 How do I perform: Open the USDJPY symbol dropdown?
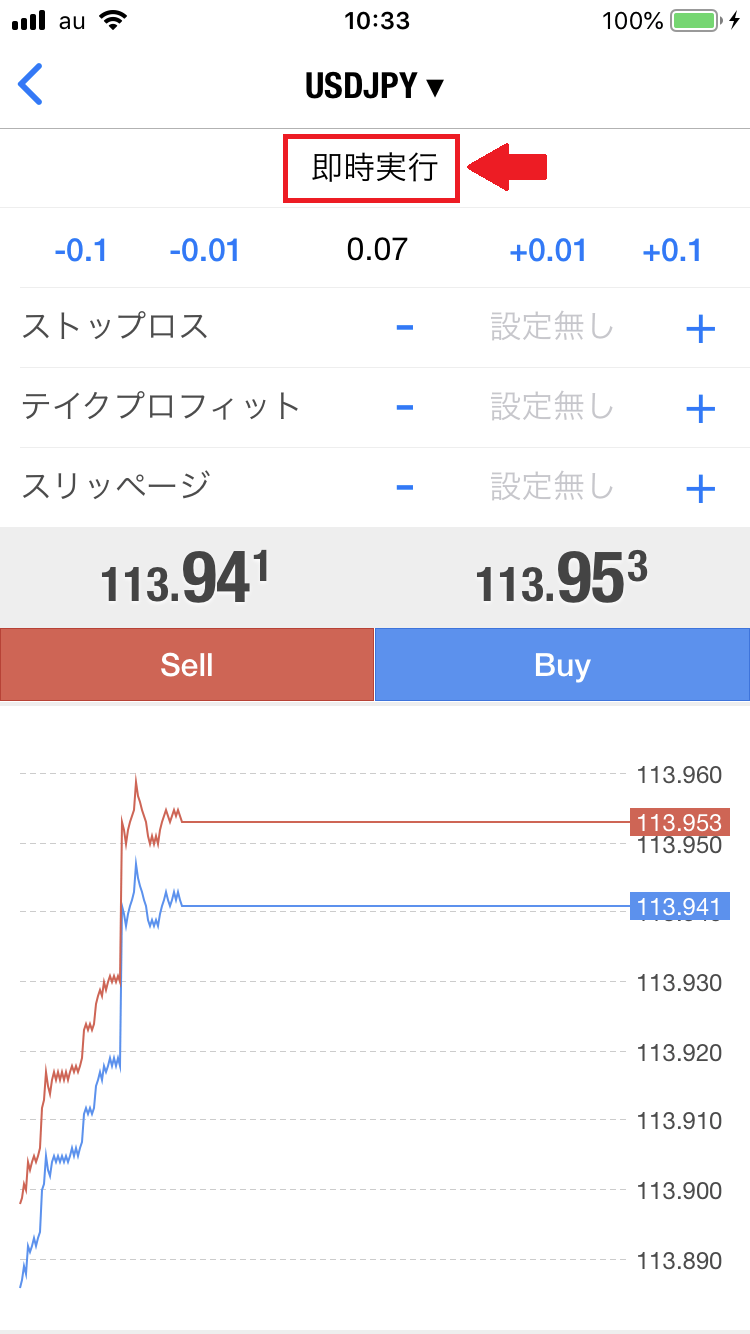[374, 86]
